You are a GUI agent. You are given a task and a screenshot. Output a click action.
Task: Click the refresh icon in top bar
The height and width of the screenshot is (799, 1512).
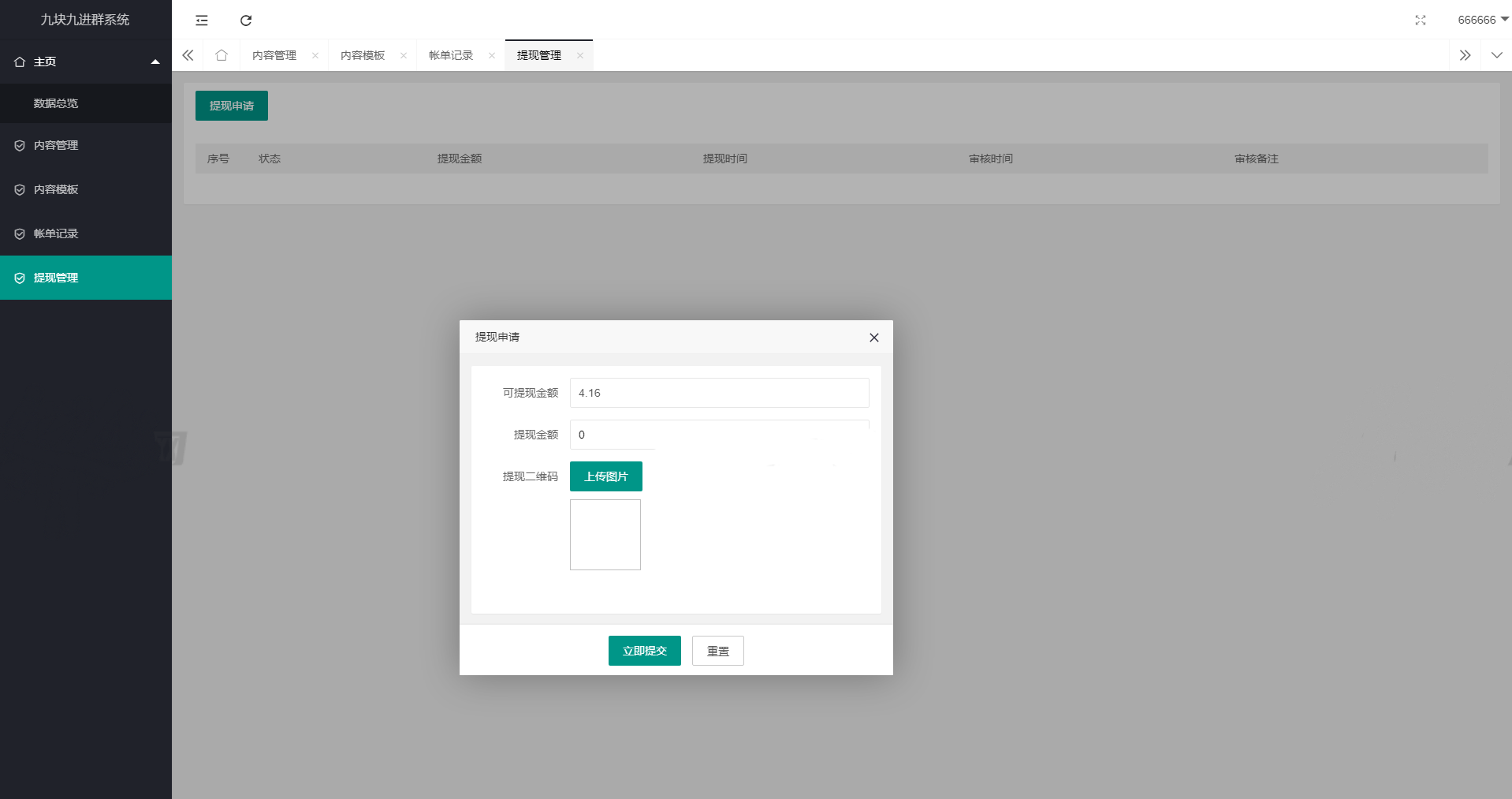[246, 21]
